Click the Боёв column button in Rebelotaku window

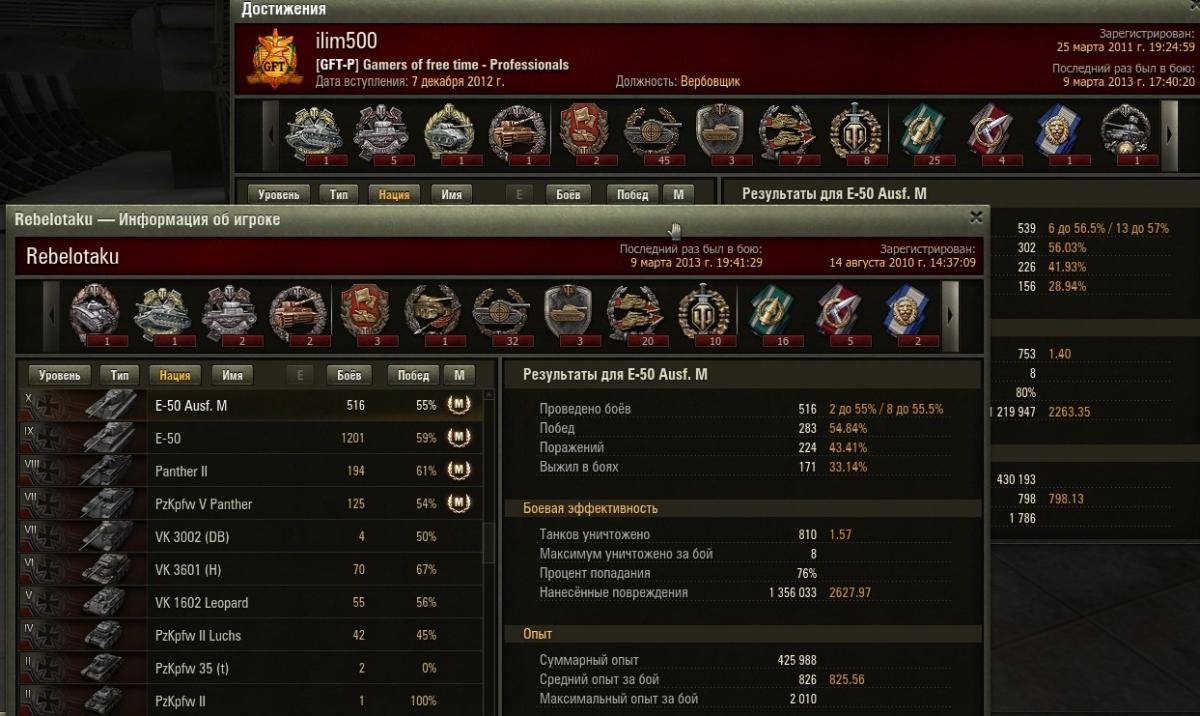pos(350,375)
